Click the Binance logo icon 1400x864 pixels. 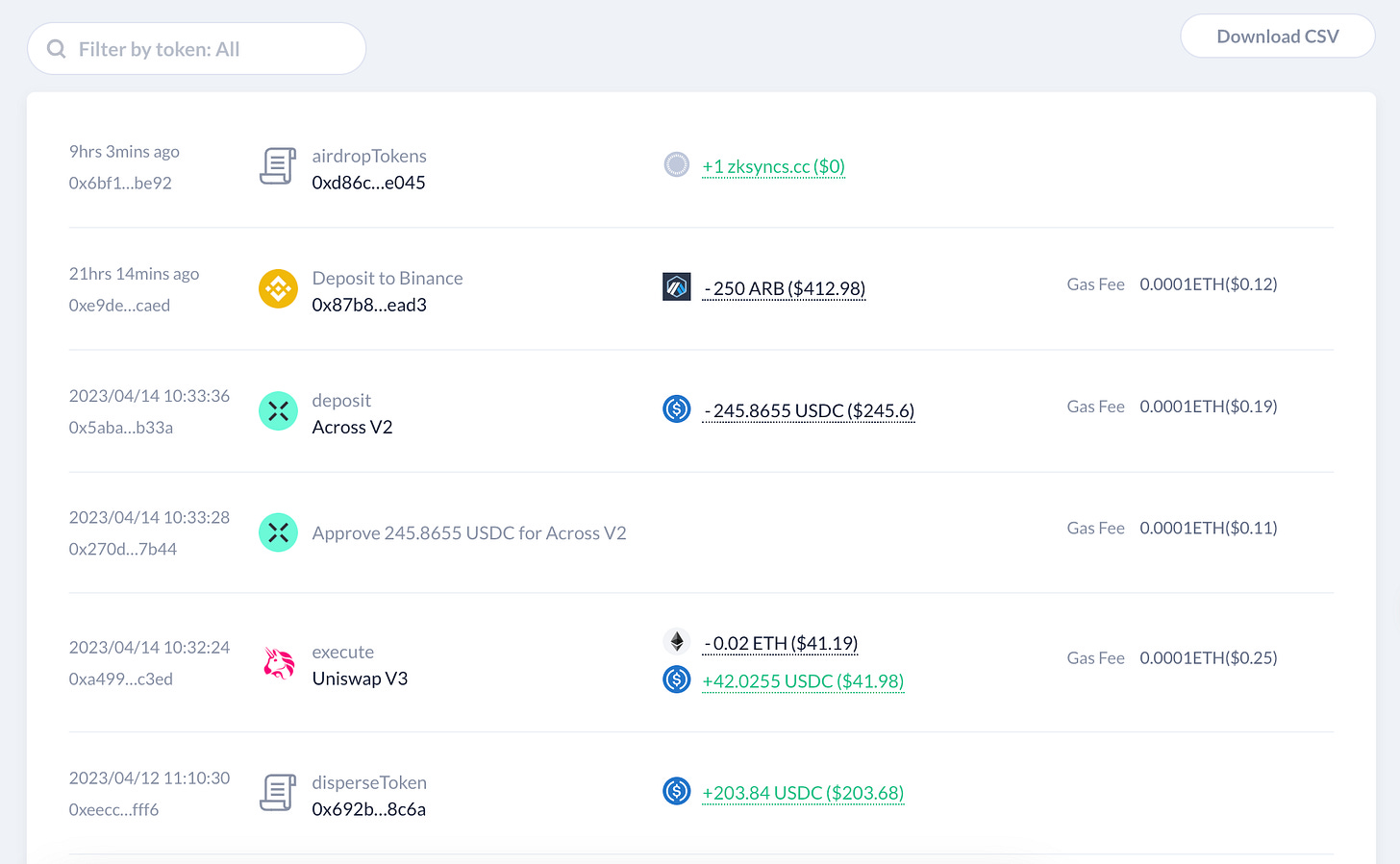pyautogui.click(x=278, y=288)
